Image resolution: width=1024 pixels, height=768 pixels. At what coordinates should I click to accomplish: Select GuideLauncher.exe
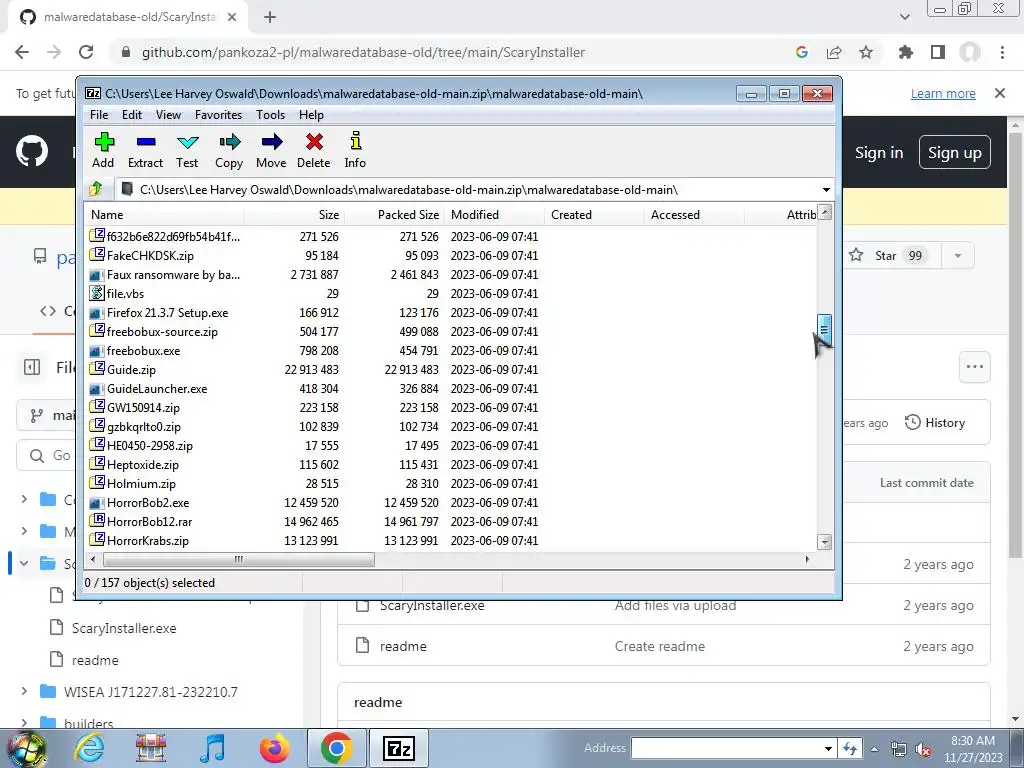click(157, 389)
